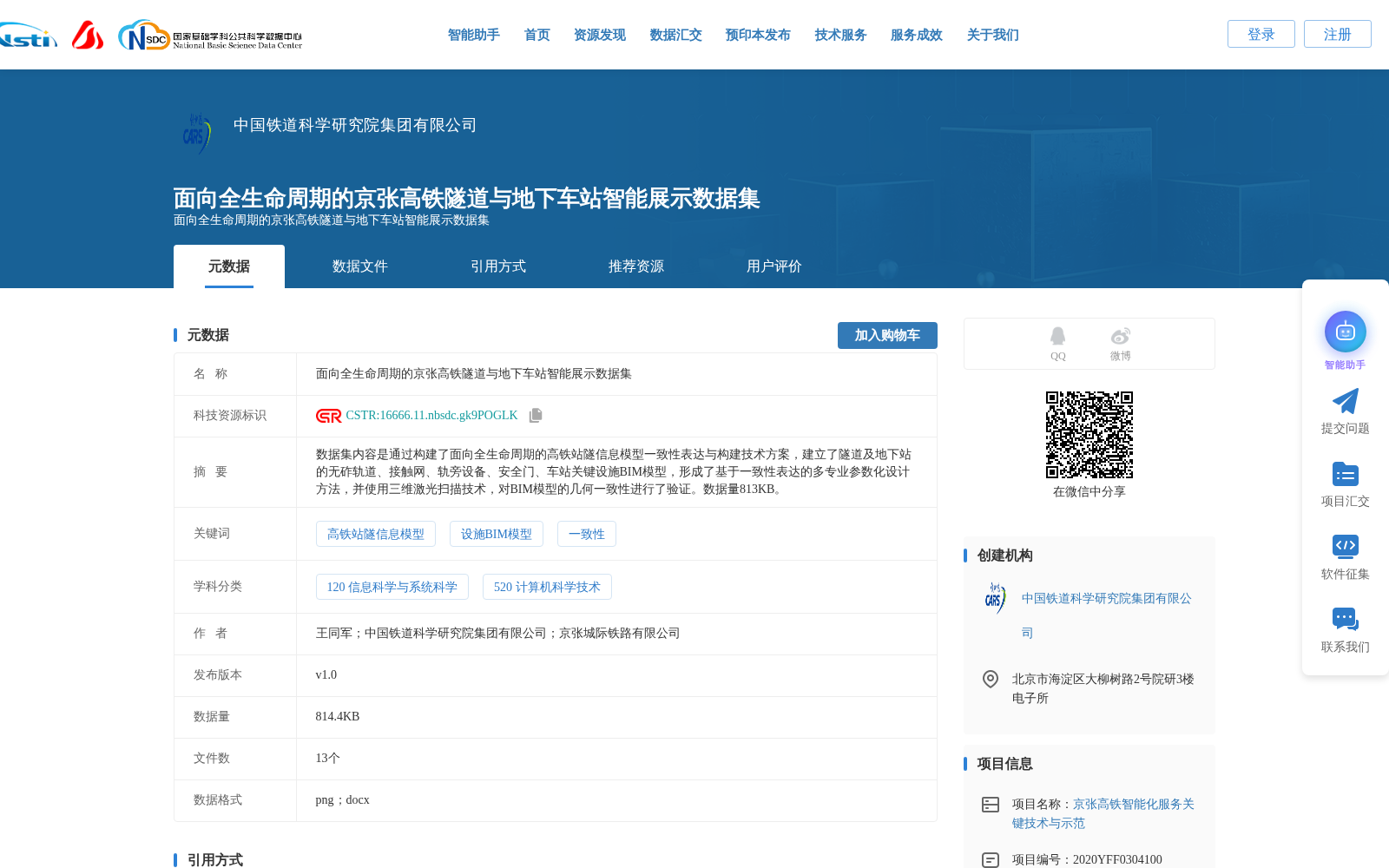This screenshot has height=868, width=1389.
Task: Click the project name card icon
Action: (990, 805)
